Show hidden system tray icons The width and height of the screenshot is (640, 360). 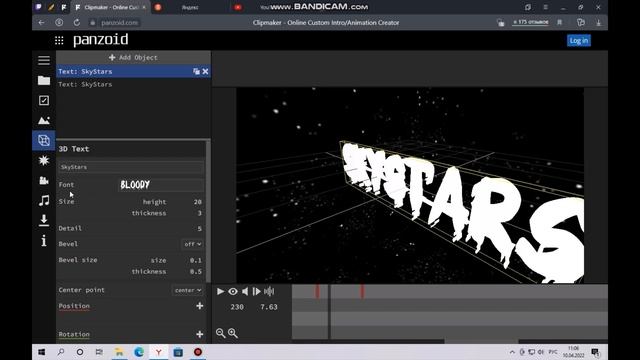[512, 352]
